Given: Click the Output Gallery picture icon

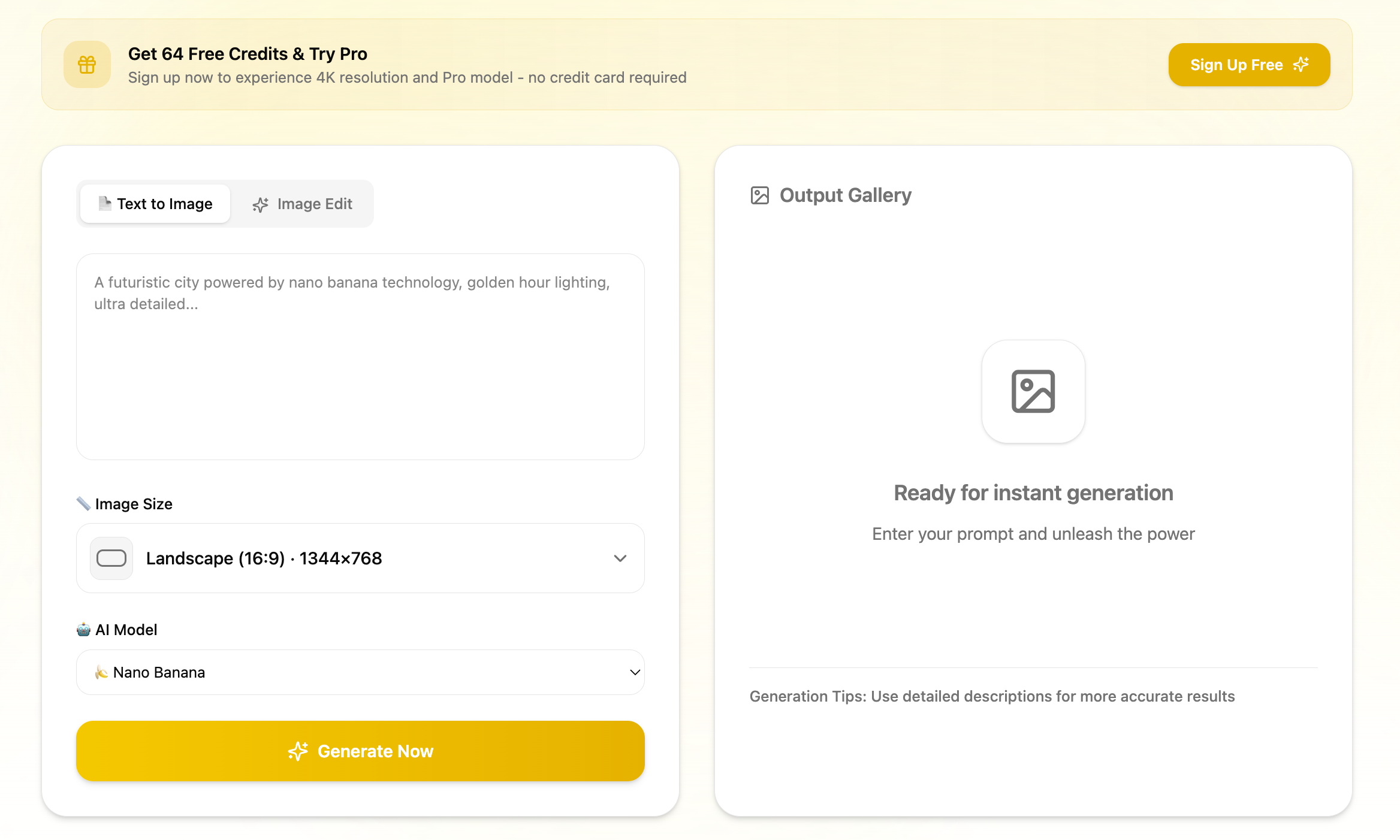Looking at the screenshot, I should 759,195.
